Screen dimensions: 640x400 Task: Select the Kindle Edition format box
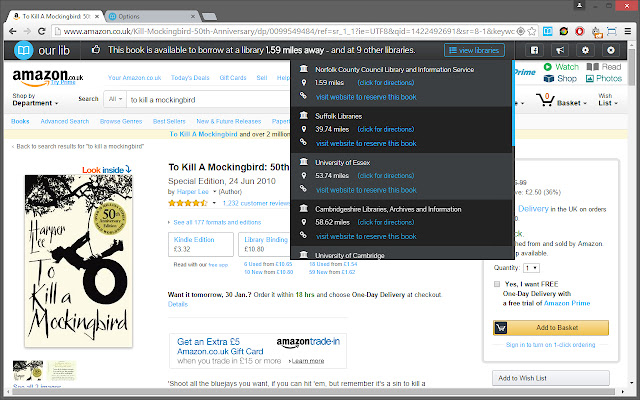coord(201,244)
